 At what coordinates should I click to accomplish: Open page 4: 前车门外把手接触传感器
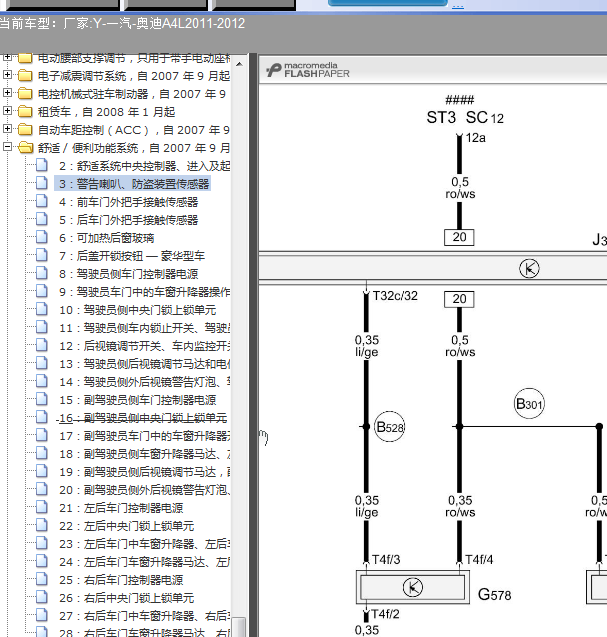128,202
